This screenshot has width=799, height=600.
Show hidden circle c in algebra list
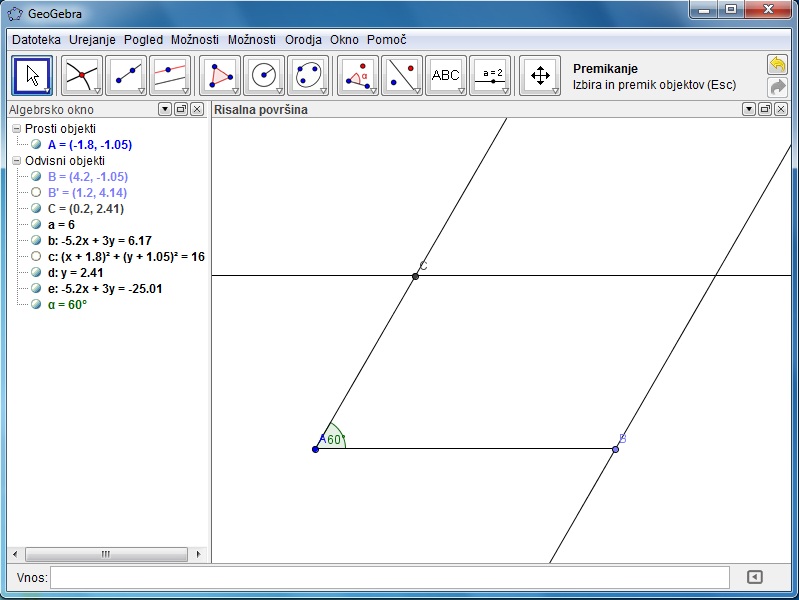click(37, 257)
